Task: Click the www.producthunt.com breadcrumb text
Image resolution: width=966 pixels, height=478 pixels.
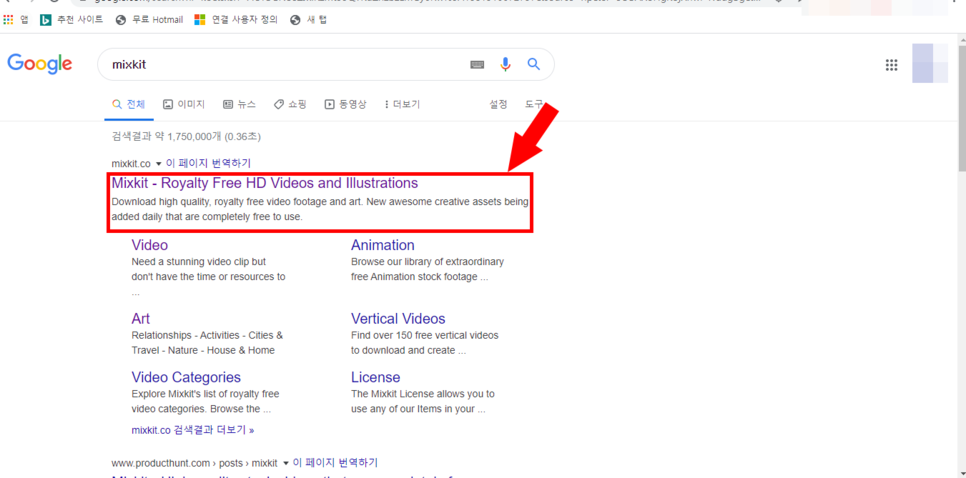Action: [x=195, y=463]
